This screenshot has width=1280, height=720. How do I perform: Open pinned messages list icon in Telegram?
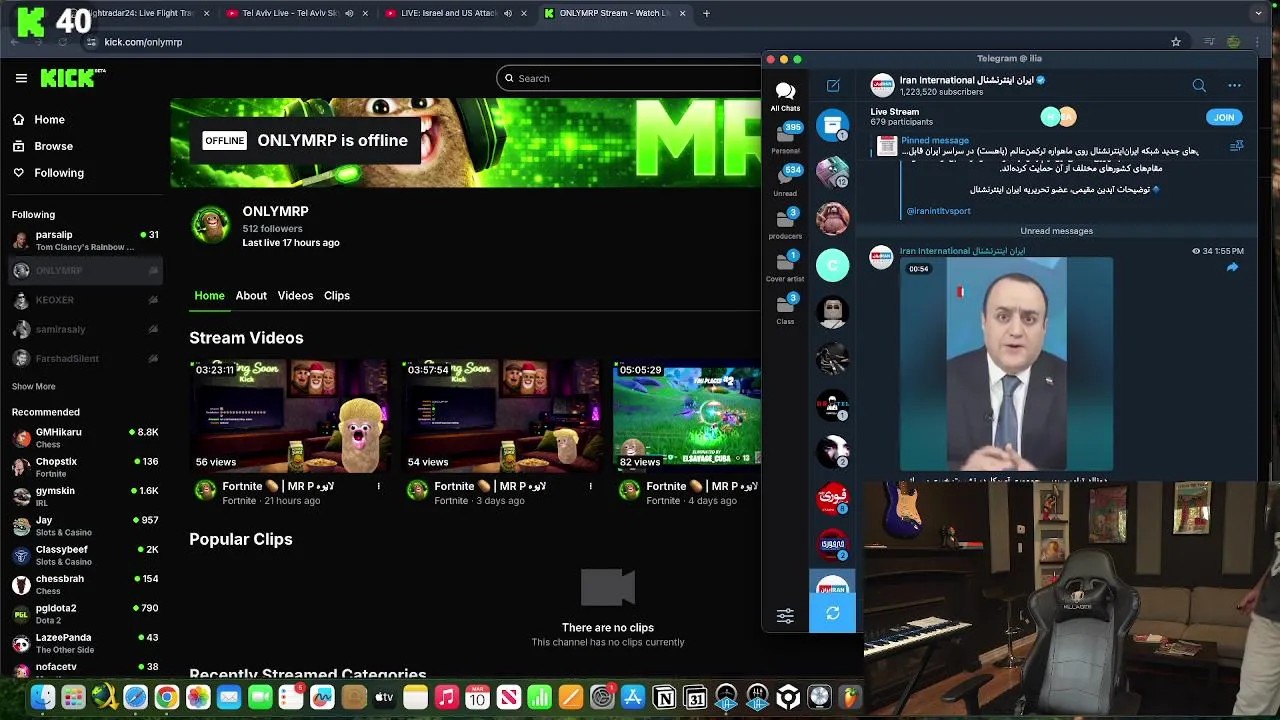tap(1237, 146)
